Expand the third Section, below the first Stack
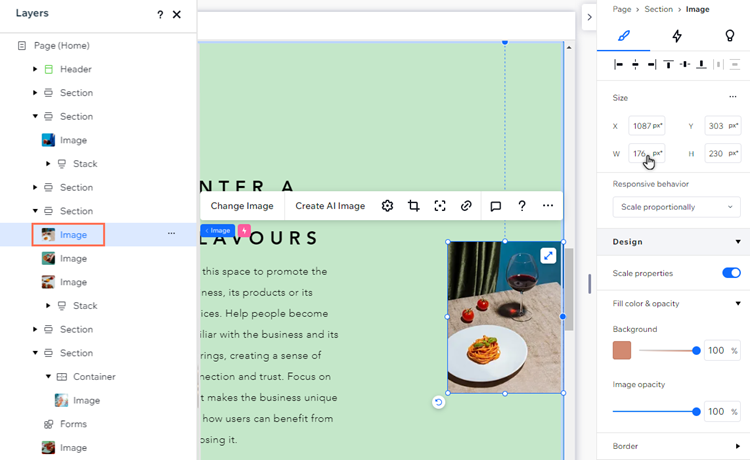The image size is (750, 460). click(x=35, y=187)
